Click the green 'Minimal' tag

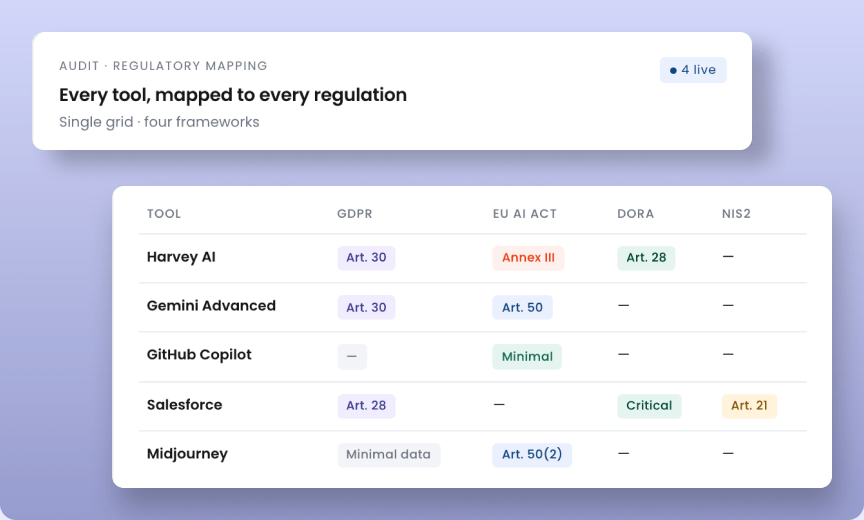point(527,356)
